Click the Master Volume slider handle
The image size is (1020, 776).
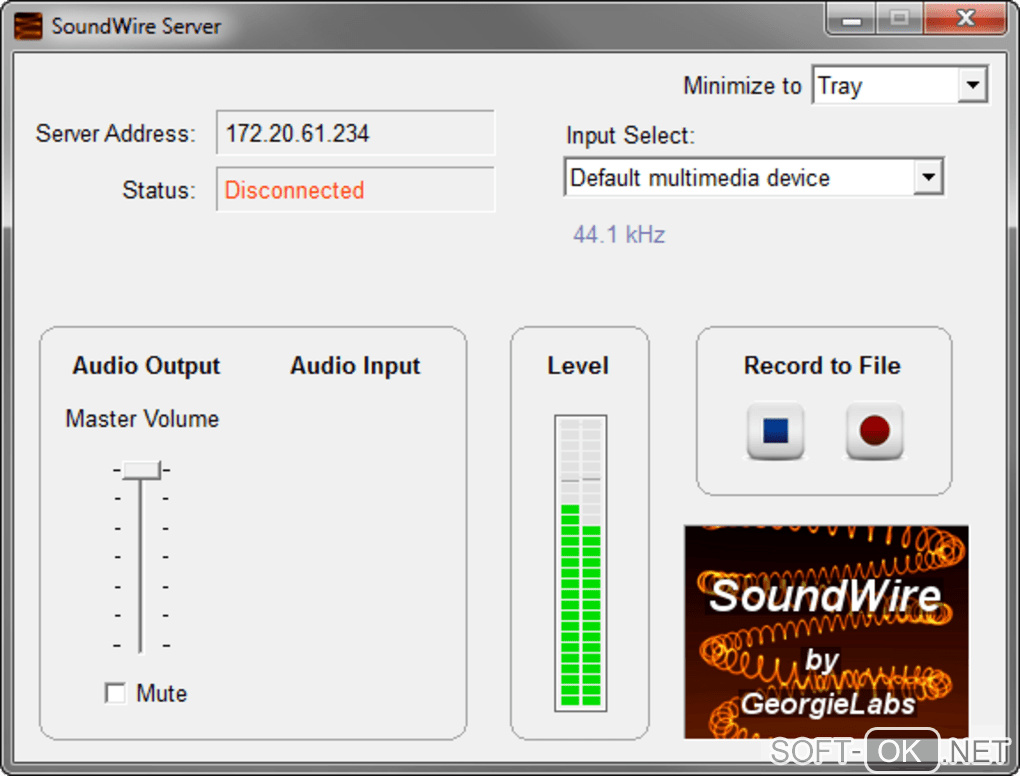tap(141, 470)
